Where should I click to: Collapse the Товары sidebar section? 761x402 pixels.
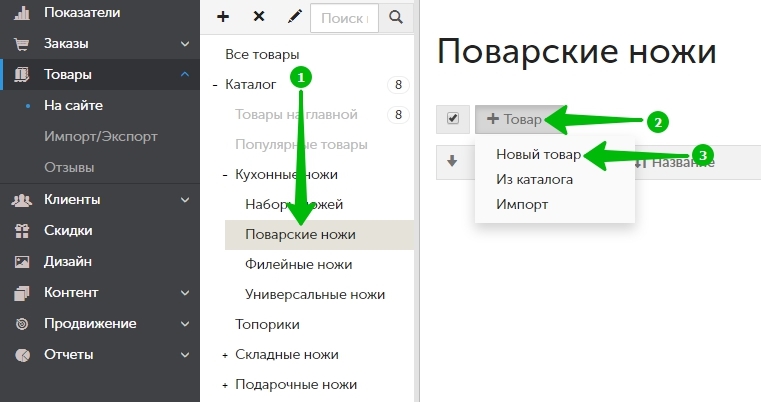click(x=184, y=74)
